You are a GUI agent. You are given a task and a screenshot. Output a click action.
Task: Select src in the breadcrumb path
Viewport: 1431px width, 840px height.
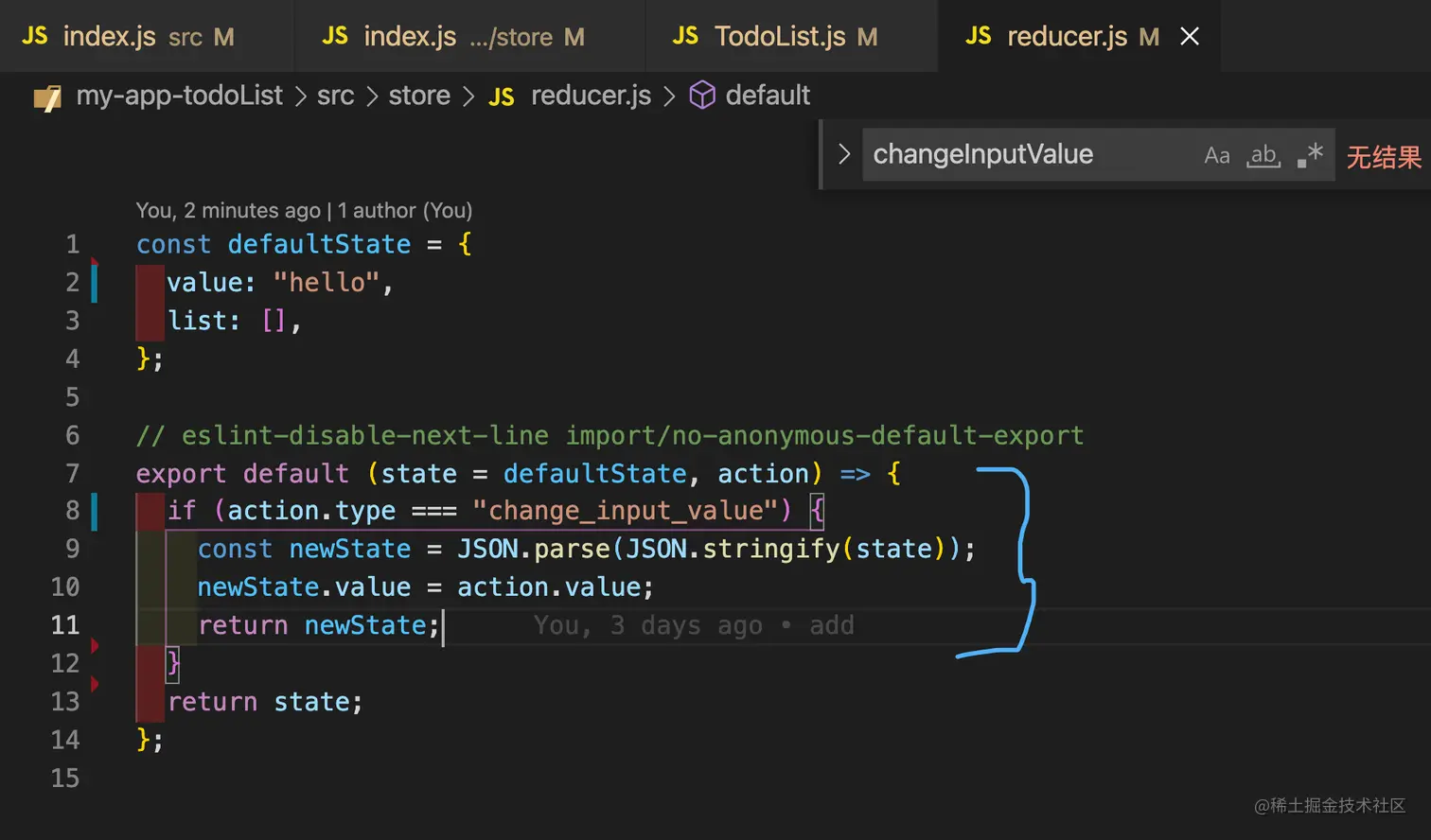[335, 96]
